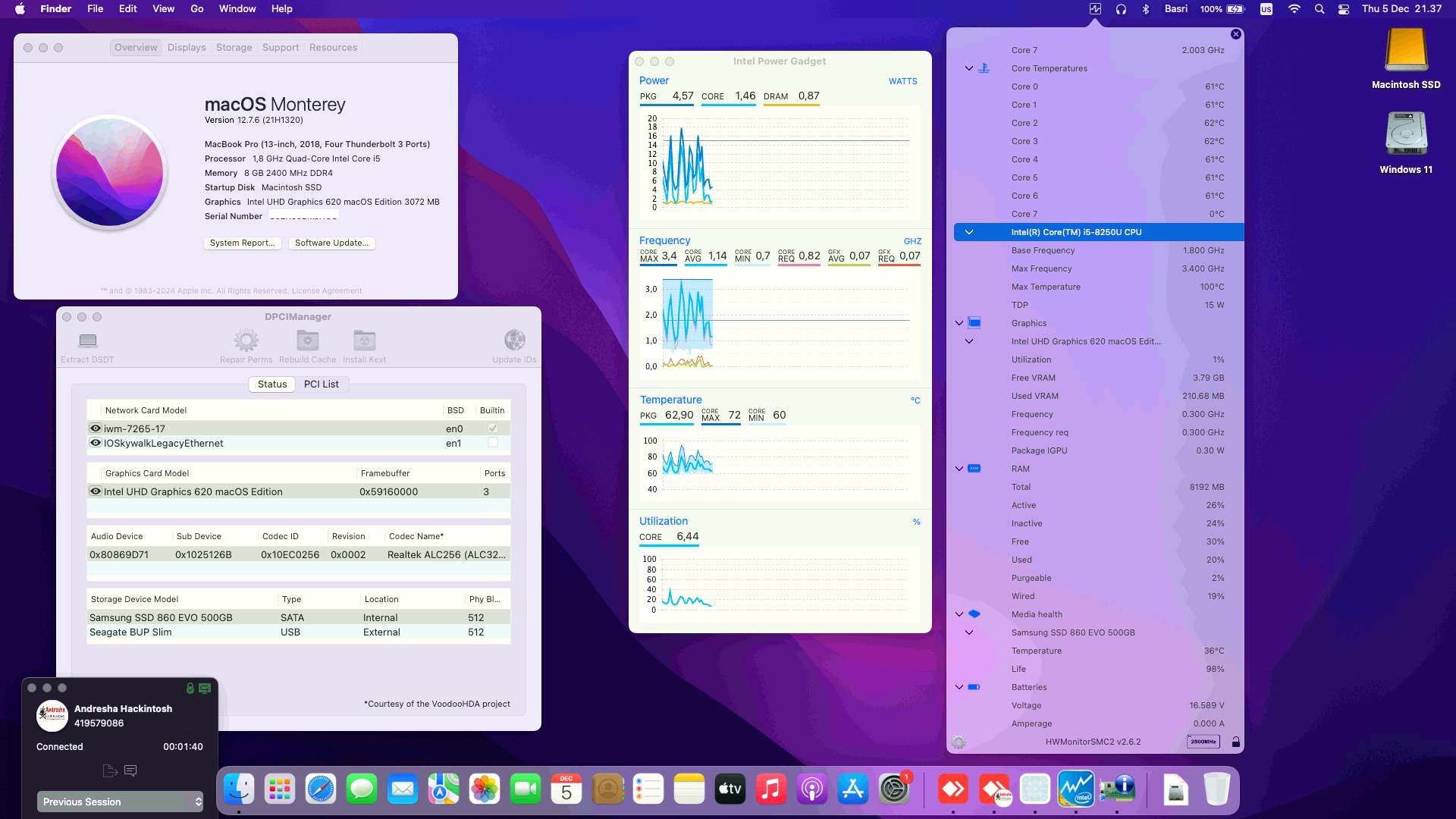Click the Status tab in DPCIManager
The height and width of the screenshot is (819, 1456).
(x=272, y=384)
